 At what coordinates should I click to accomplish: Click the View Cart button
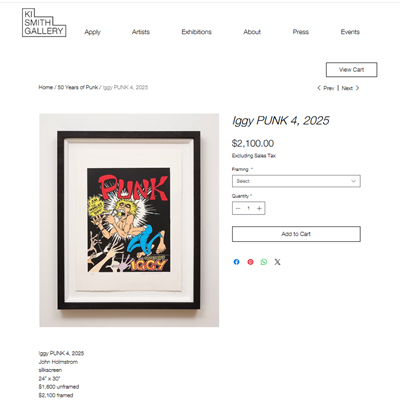point(351,70)
